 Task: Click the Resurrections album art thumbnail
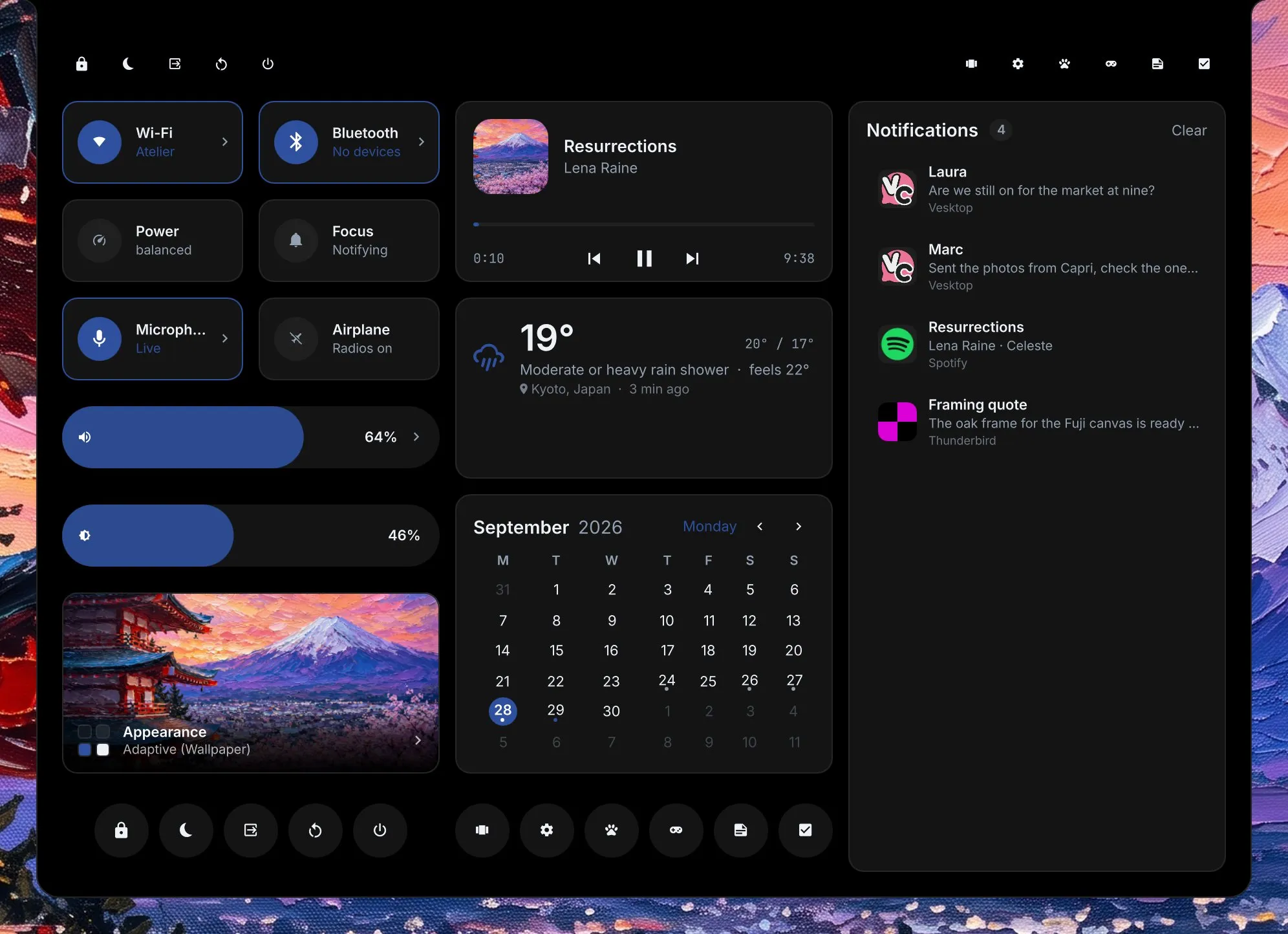pyautogui.click(x=511, y=157)
